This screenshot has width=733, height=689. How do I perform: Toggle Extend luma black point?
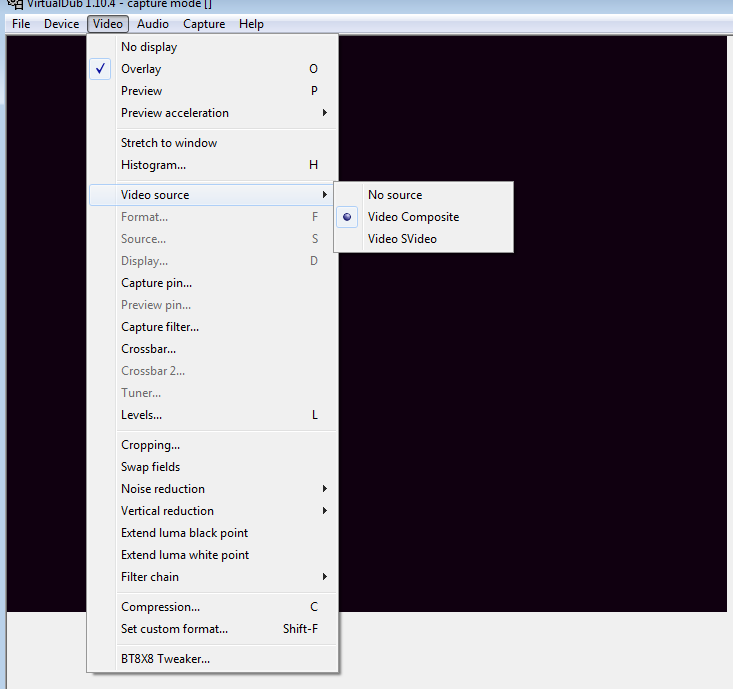pos(213,533)
